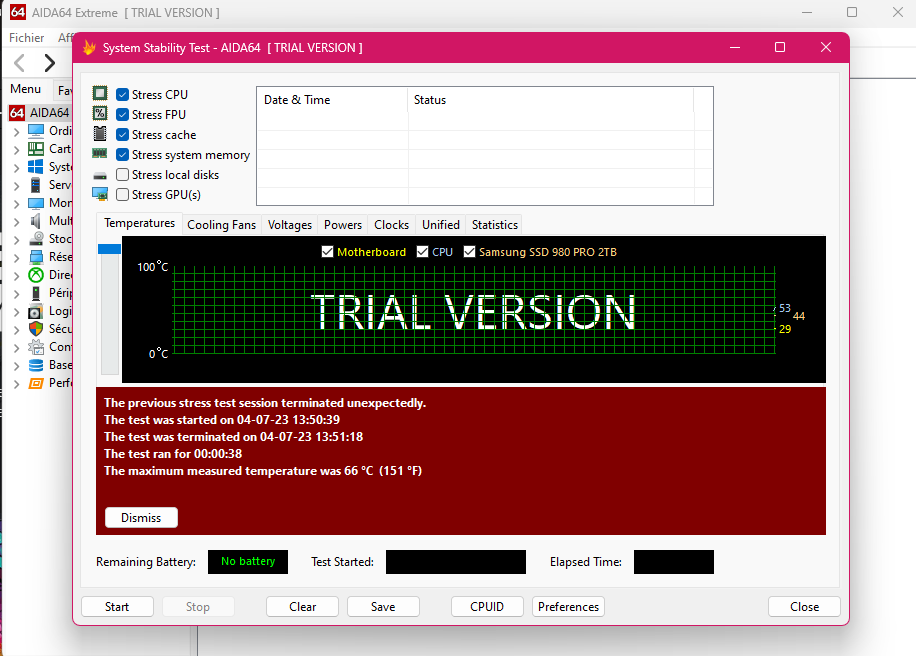Switch to the Unified tab
The width and height of the screenshot is (916, 656).
coord(440,225)
